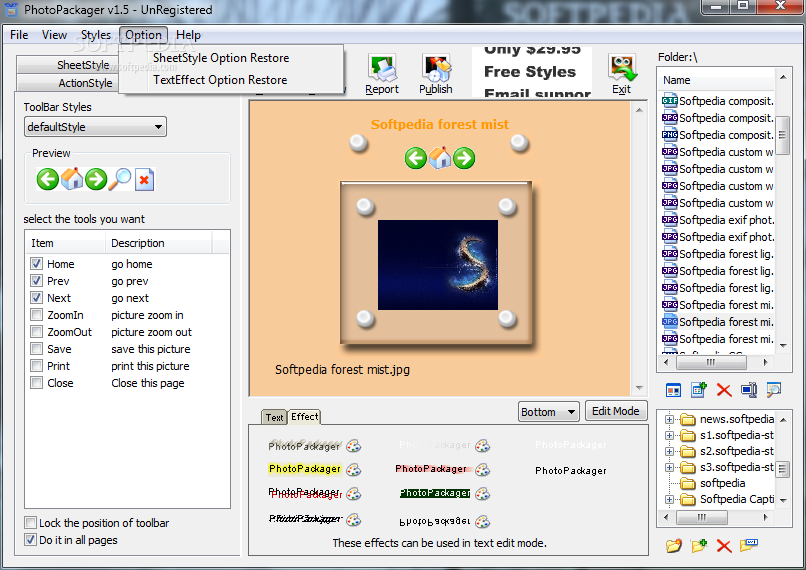This screenshot has width=806, height=570.
Task: Click canvas scrollbar down arrow
Action: tap(639, 388)
